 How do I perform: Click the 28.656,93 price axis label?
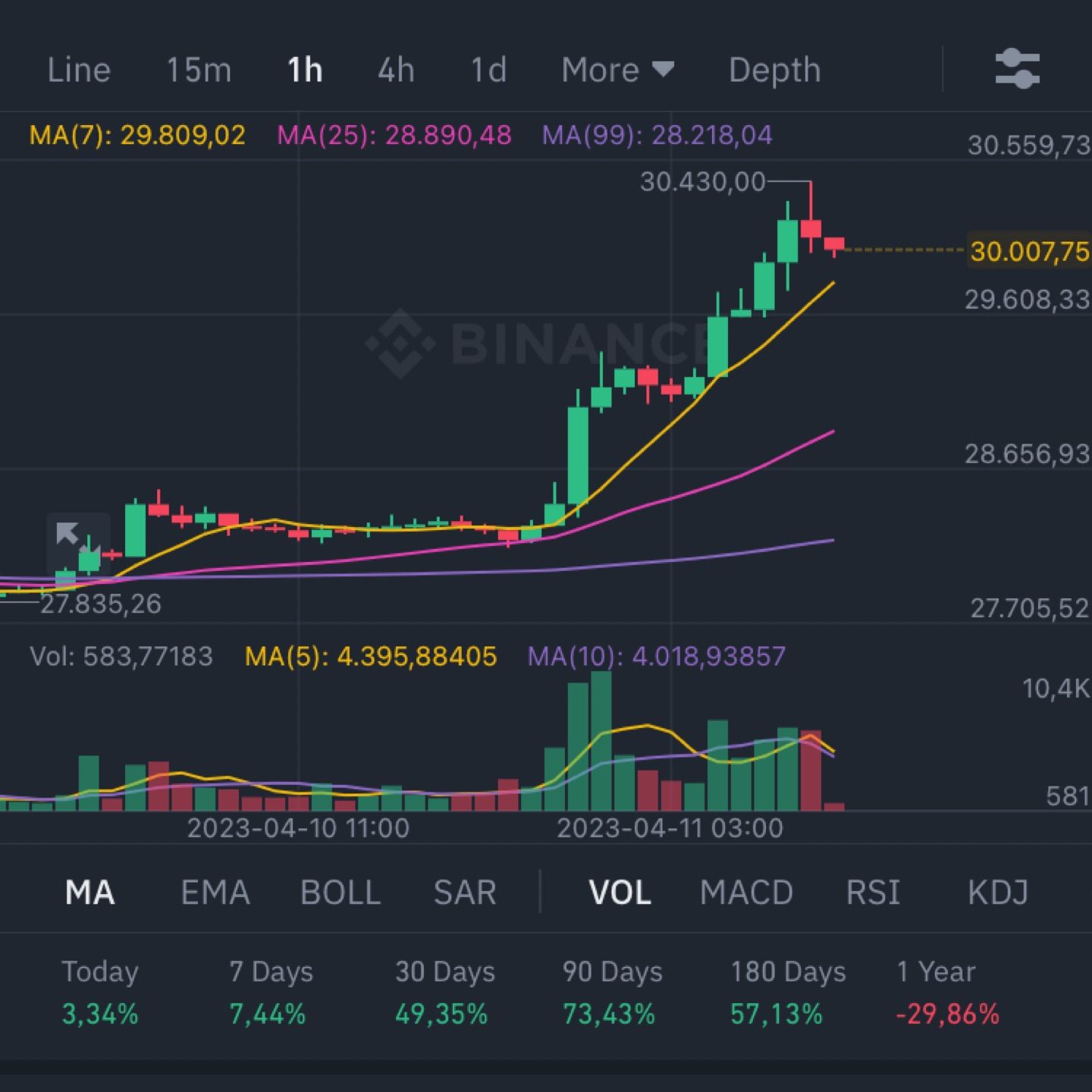pos(1027,453)
